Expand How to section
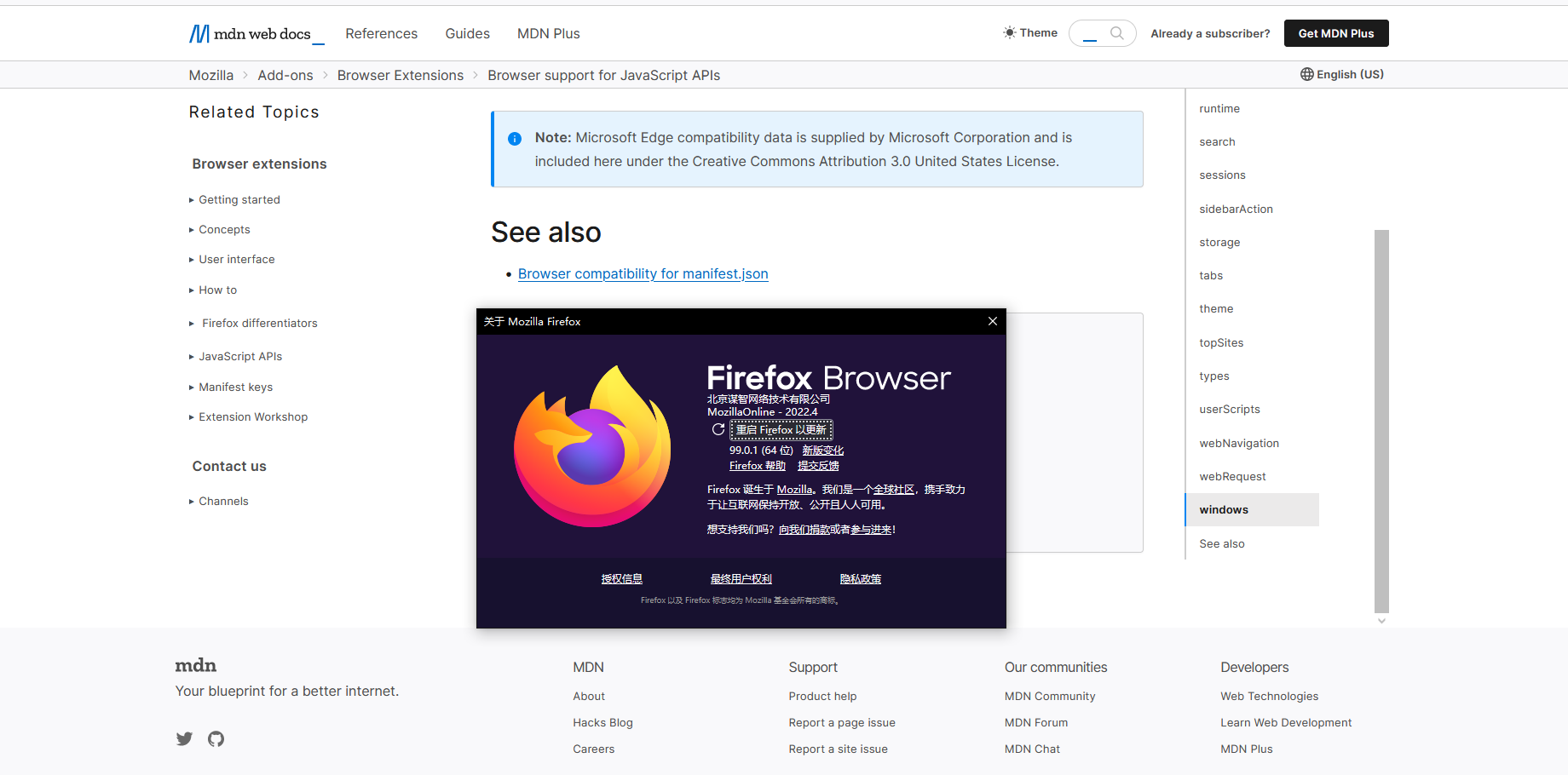 click(213, 290)
